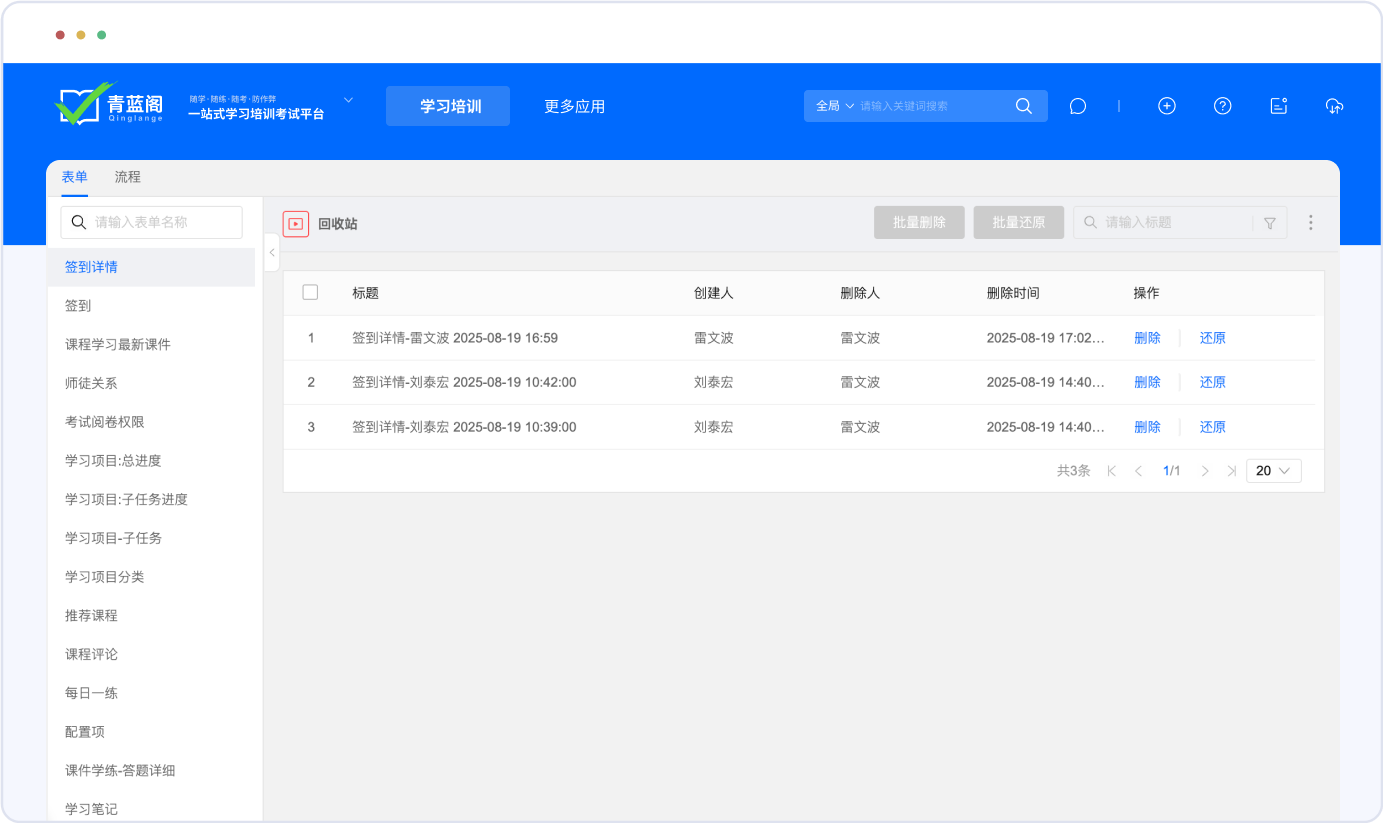Expand the 全局 search scope dropdown
Image resolution: width=1383 pixels, height=823 pixels.
pyautogui.click(x=835, y=106)
